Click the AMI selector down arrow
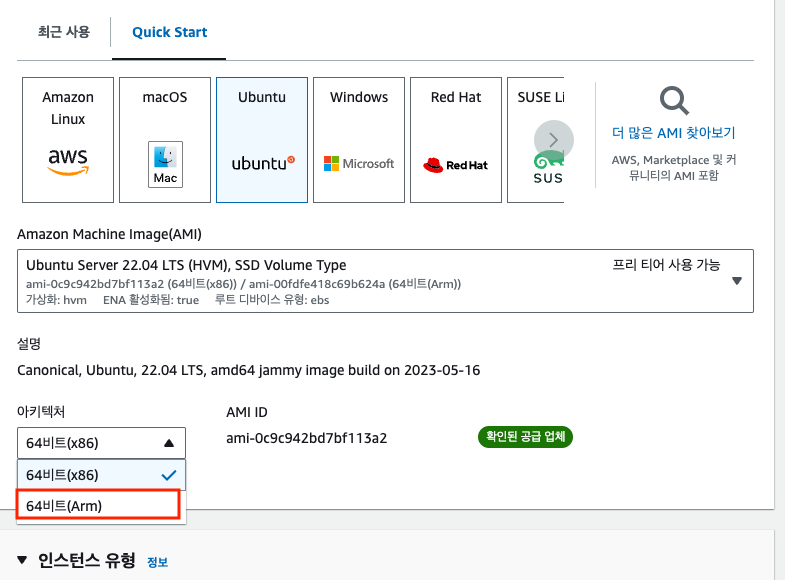This screenshot has height=580, width=785. pyautogui.click(x=737, y=281)
